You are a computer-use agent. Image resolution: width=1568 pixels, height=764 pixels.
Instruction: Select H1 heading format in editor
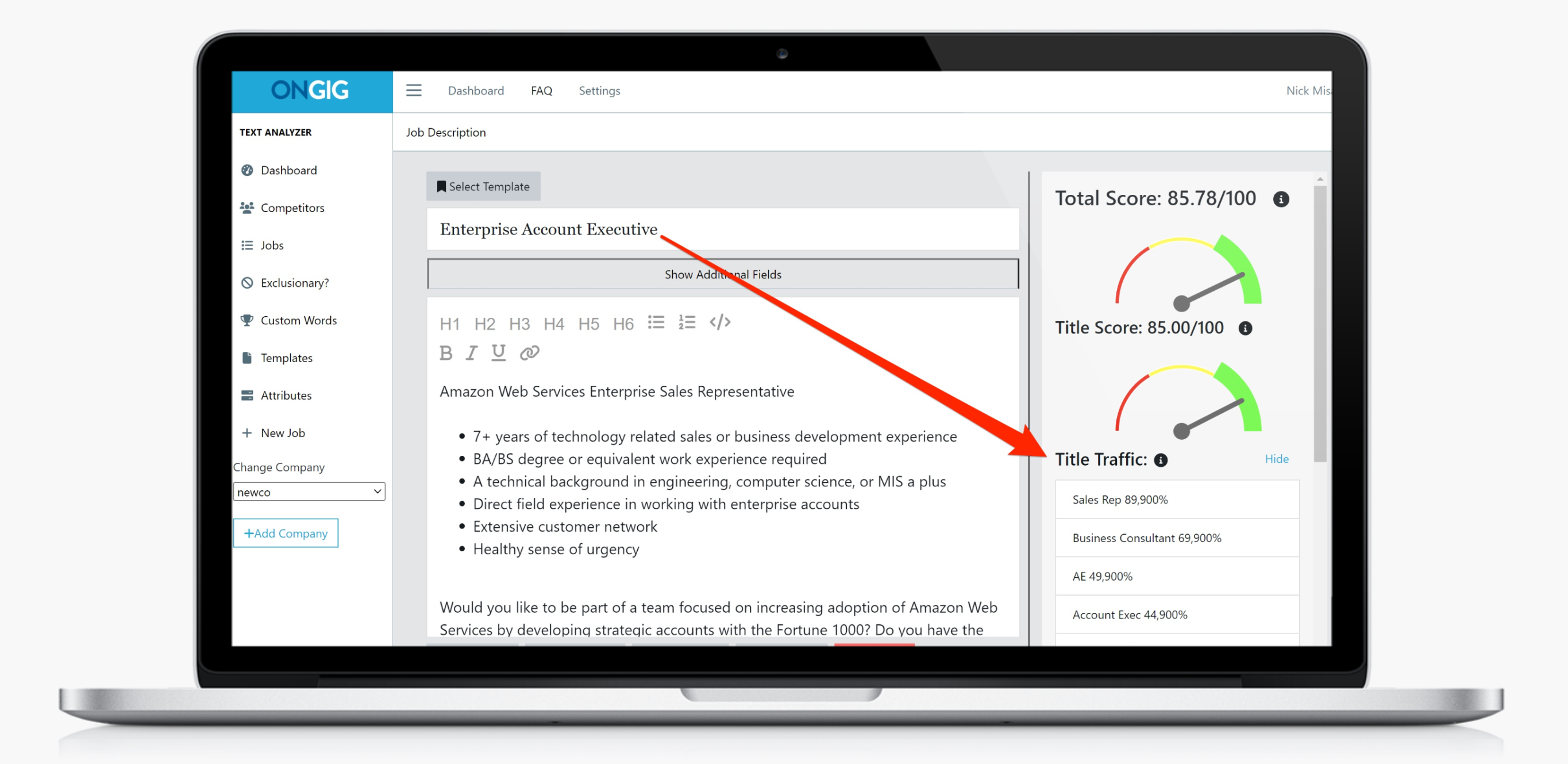pos(452,322)
